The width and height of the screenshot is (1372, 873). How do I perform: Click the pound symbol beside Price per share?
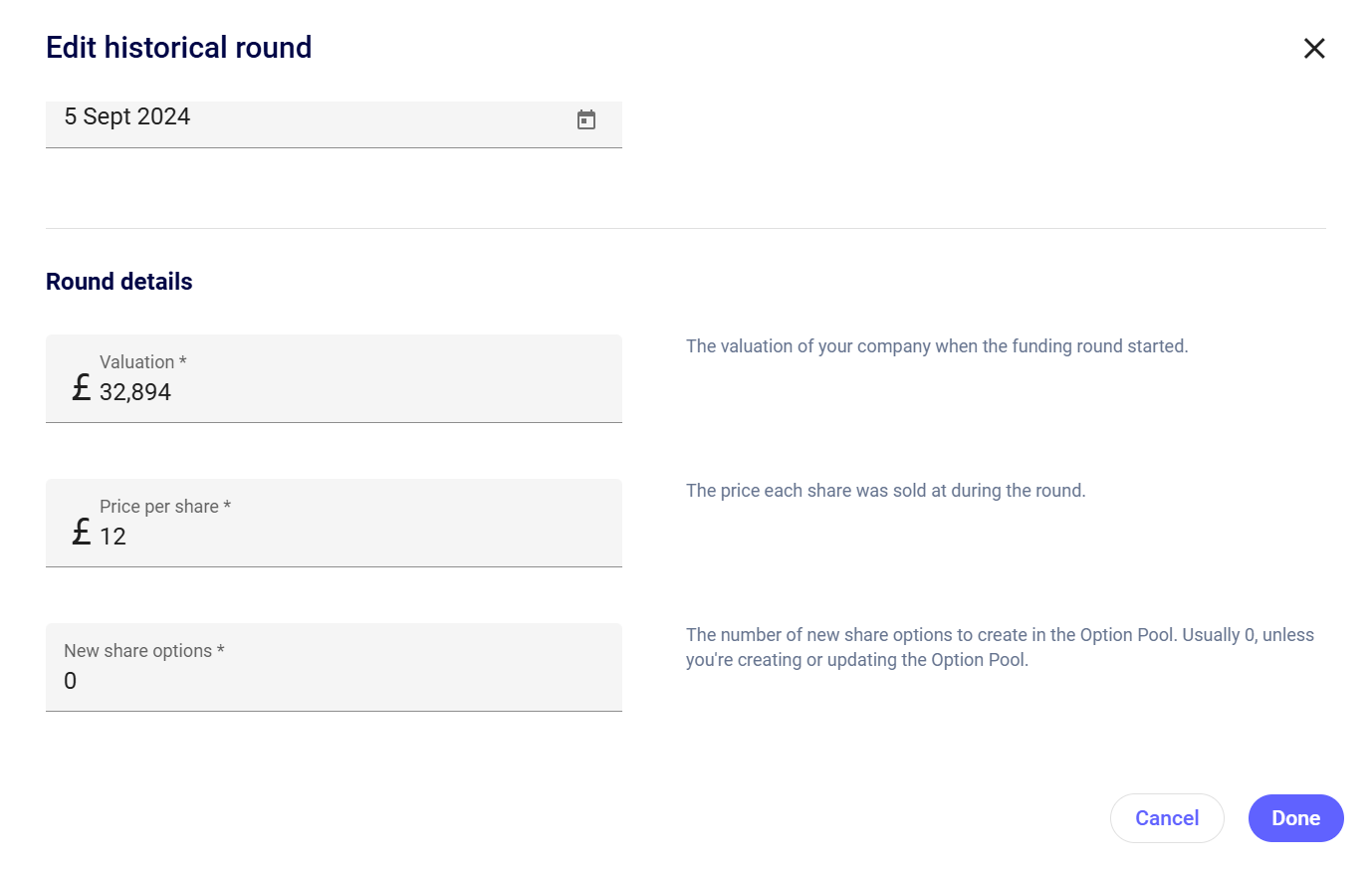click(x=82, y=532)
